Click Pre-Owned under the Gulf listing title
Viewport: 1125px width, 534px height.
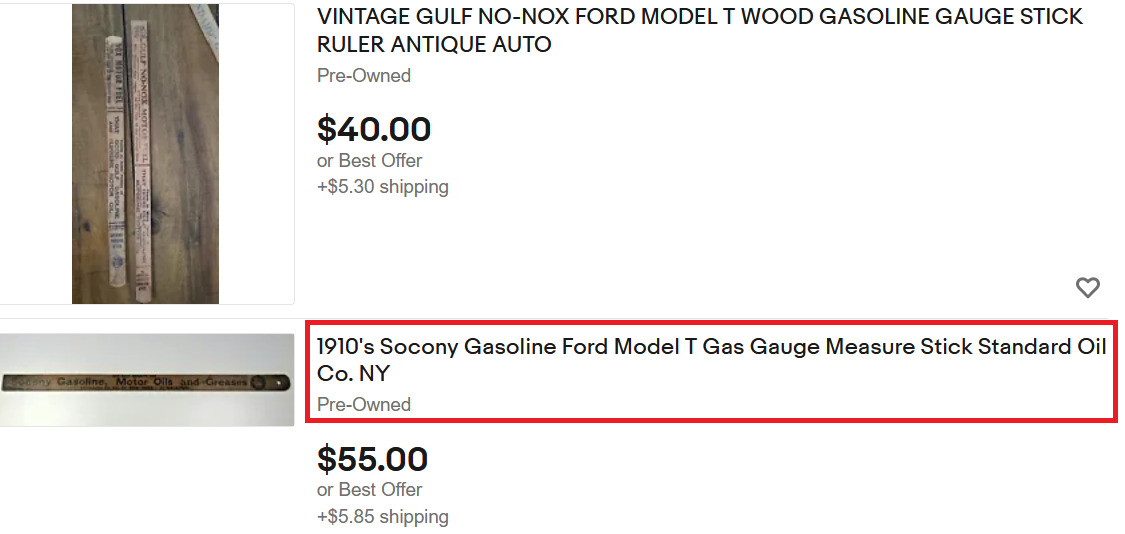pos(364,76)
